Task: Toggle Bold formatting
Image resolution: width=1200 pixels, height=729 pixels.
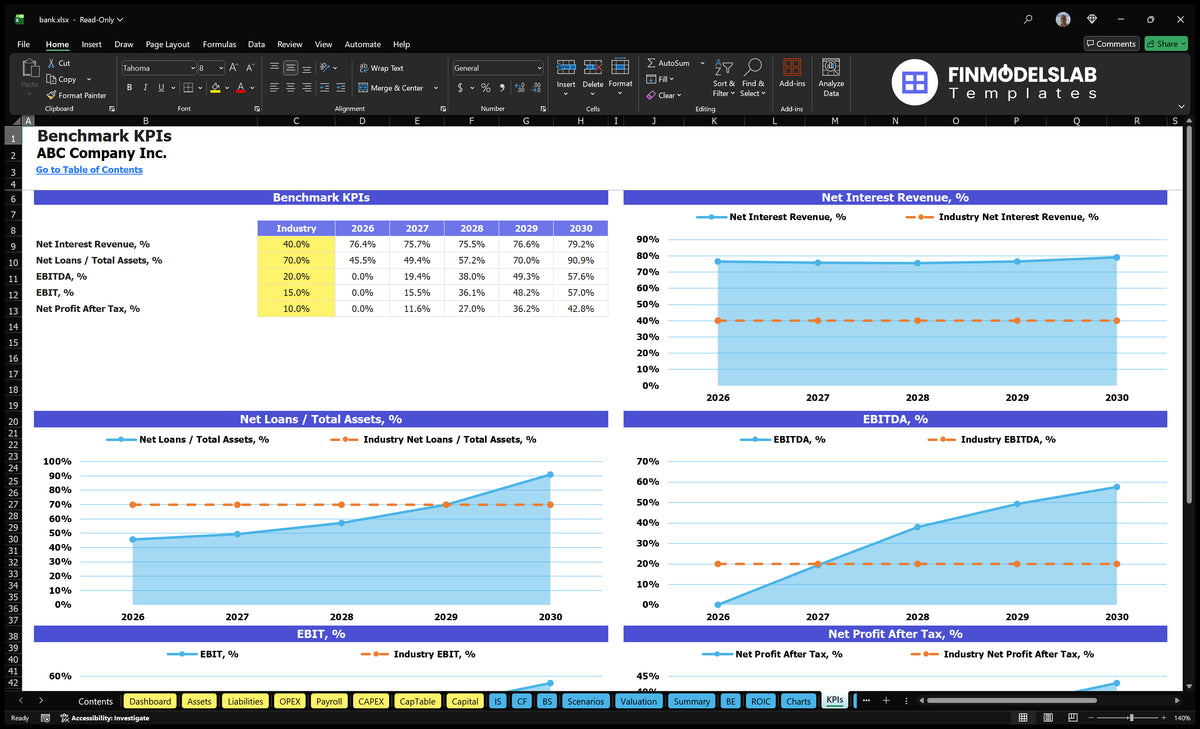Action: (x=129, y=88)
